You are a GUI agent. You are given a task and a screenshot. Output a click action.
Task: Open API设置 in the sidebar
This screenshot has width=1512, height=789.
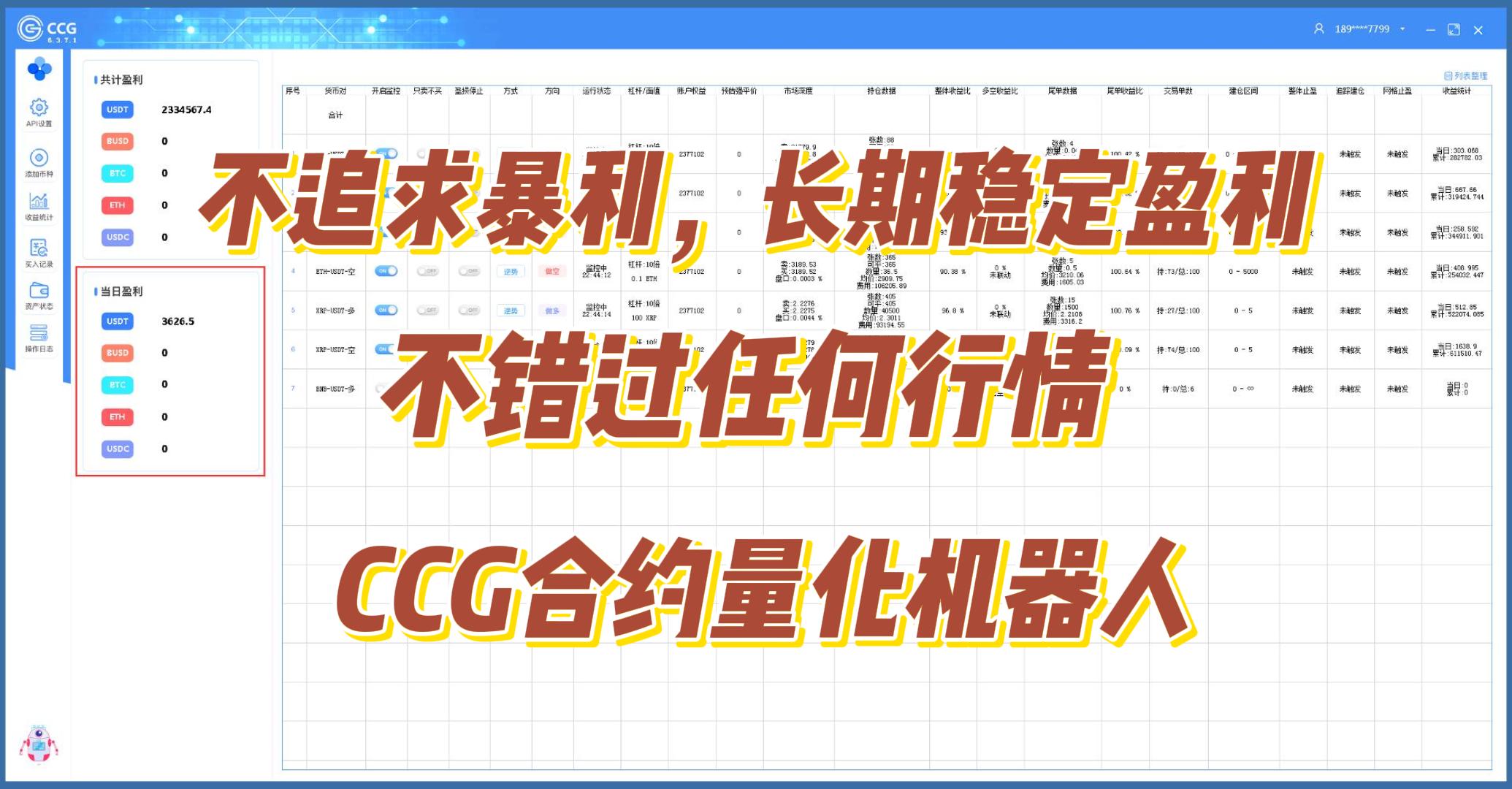click(39, 111)
